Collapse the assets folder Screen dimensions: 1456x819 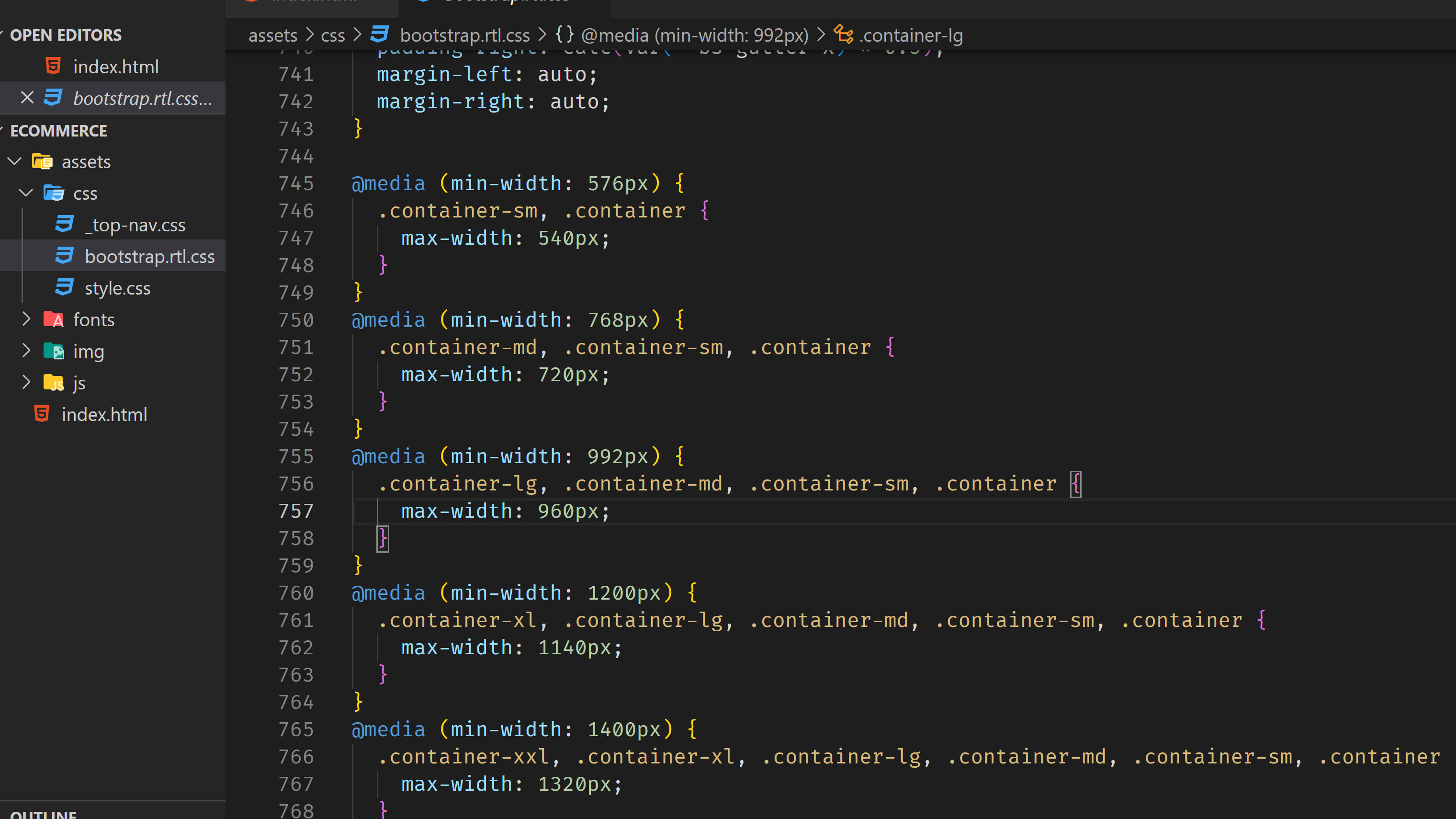pyautogui.click(x=15, y=162)
